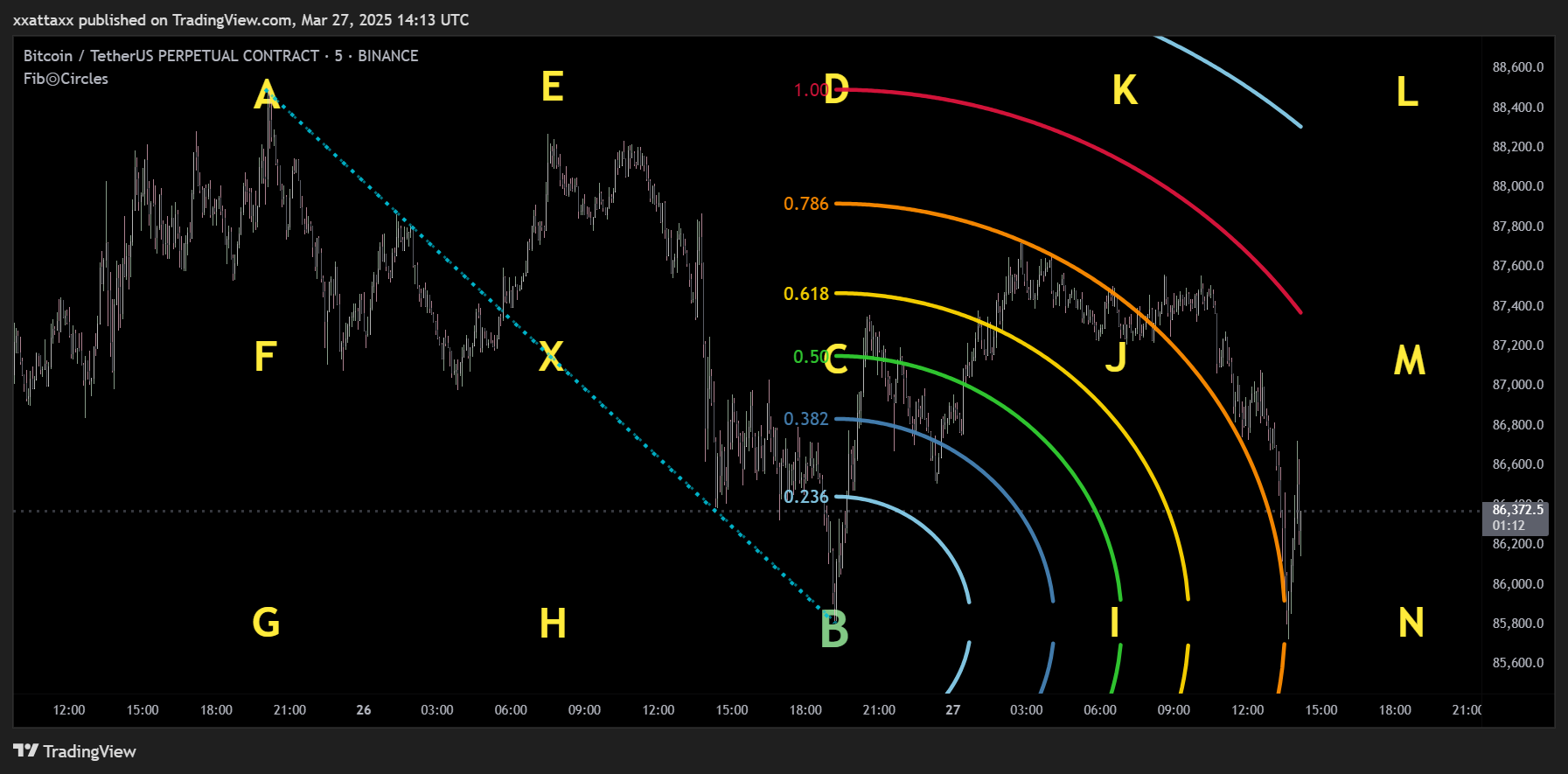This screenshot has width=1568, height=774.
Task: Click the 87,800.0 price axis label
Action: click(1518, 226)
